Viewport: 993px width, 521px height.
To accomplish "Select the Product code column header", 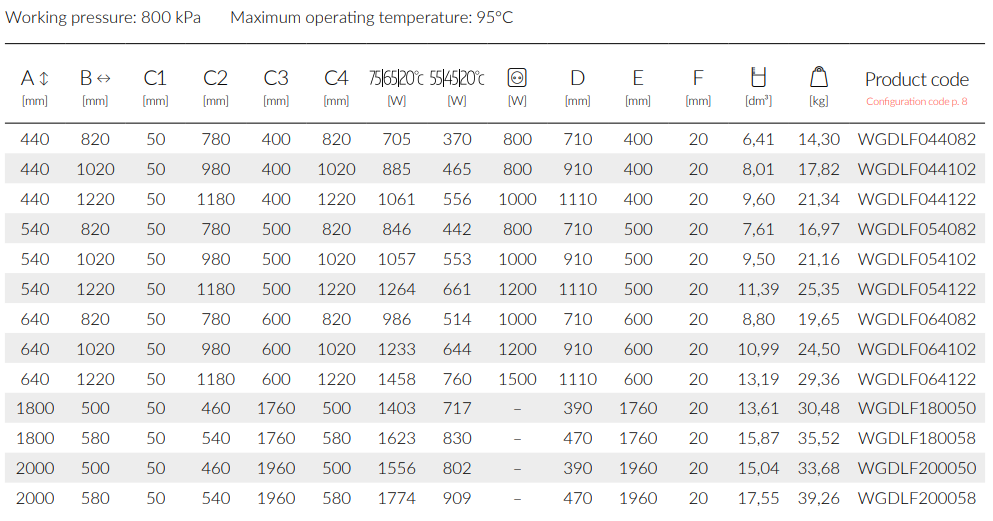I will point(916,79).
